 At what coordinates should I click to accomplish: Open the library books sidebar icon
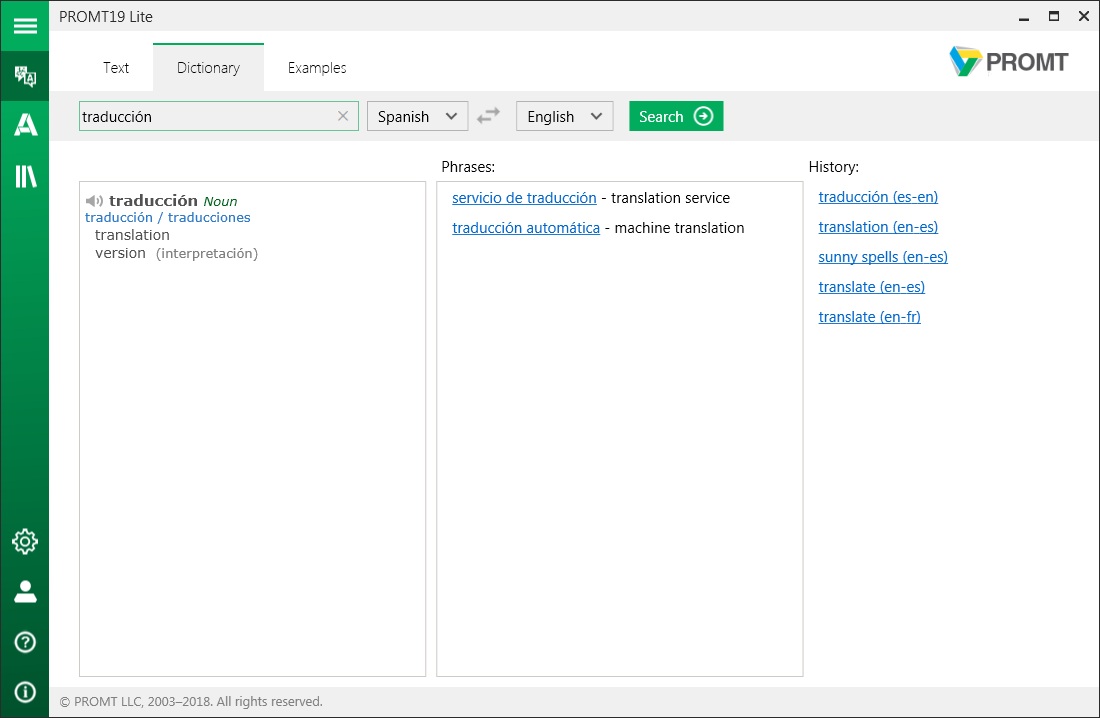click(24, 177)
